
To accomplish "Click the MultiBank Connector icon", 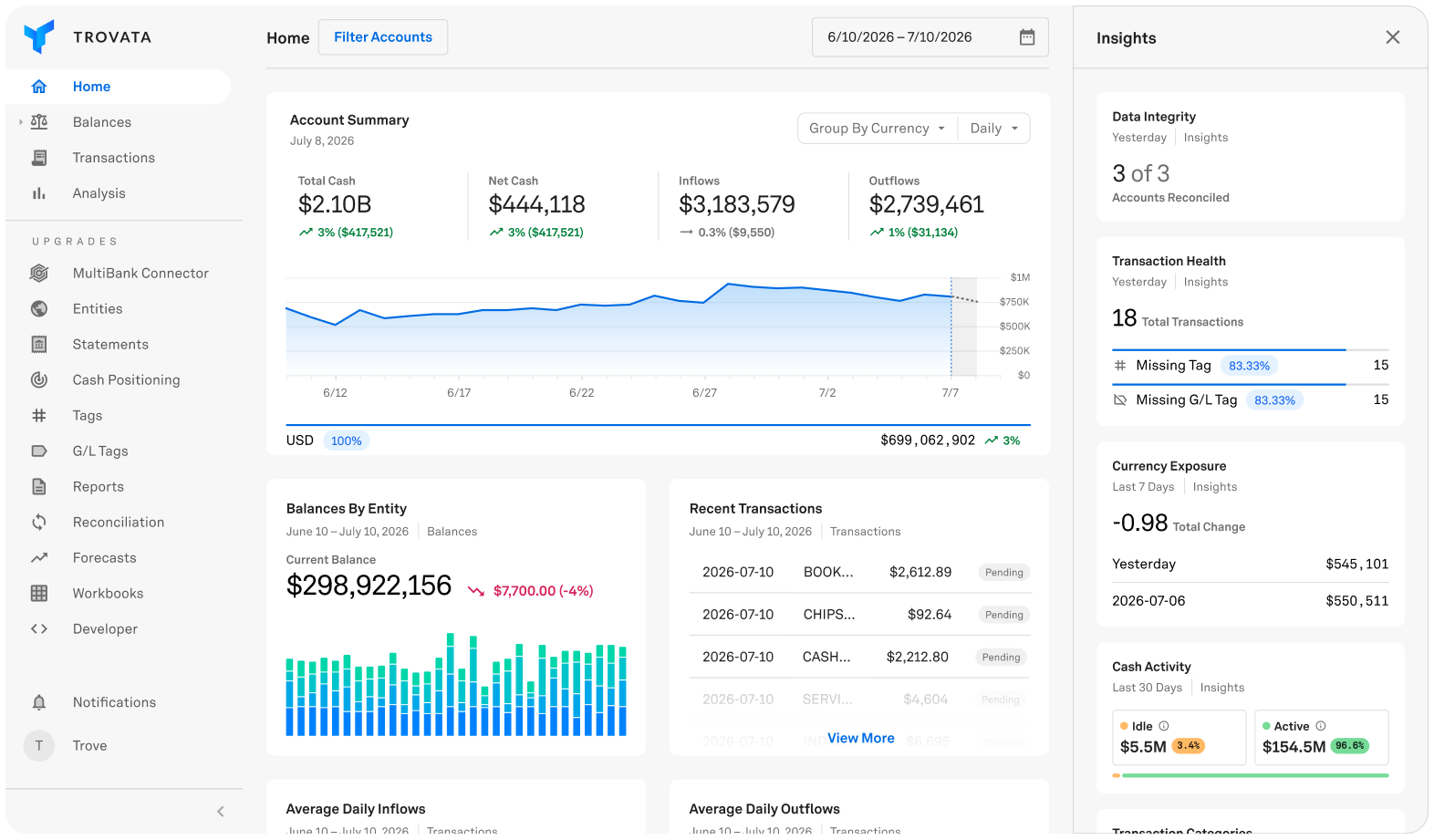I will point(39,273).
